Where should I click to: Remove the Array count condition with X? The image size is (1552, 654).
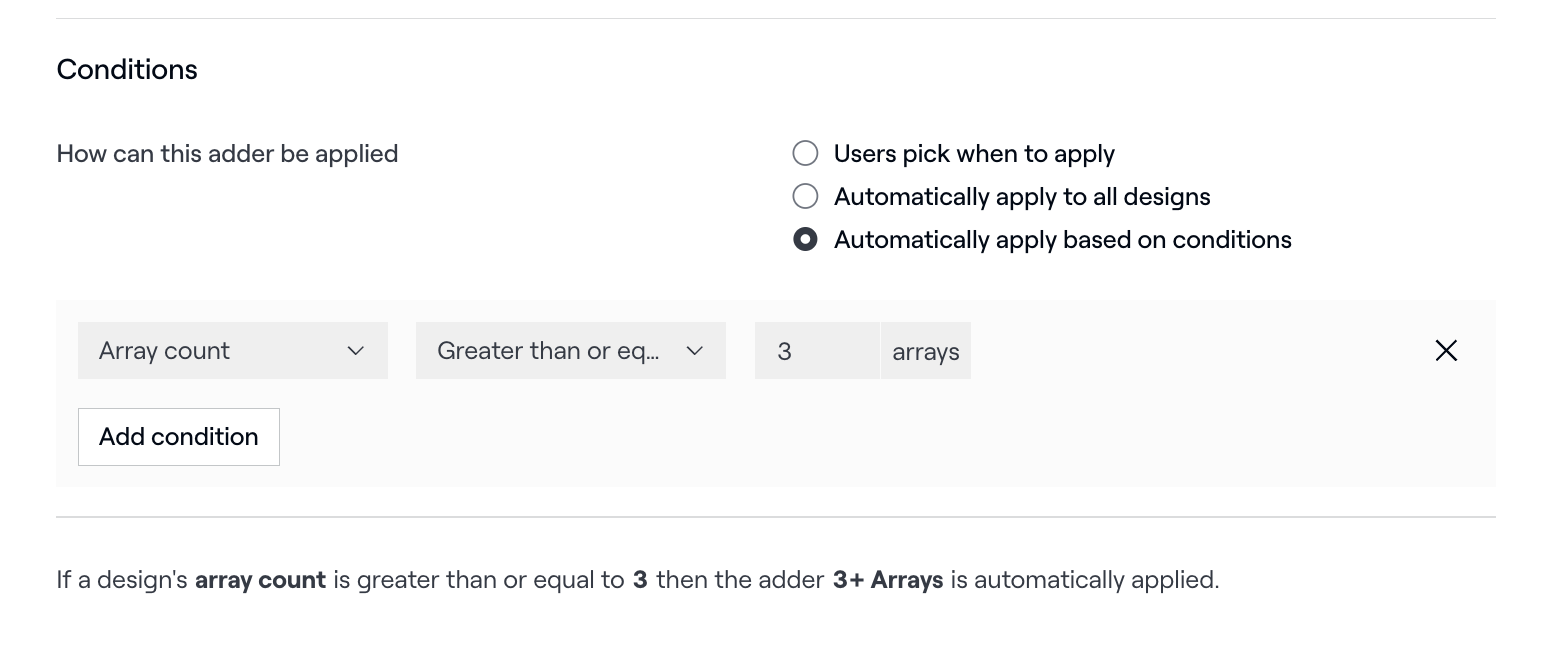click(x=1446, y=351)
